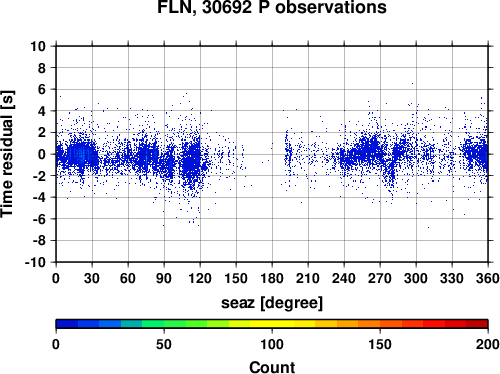Click the x-axis tick label 90
Screen dimensions: 500x374
(x=164, y=278)
